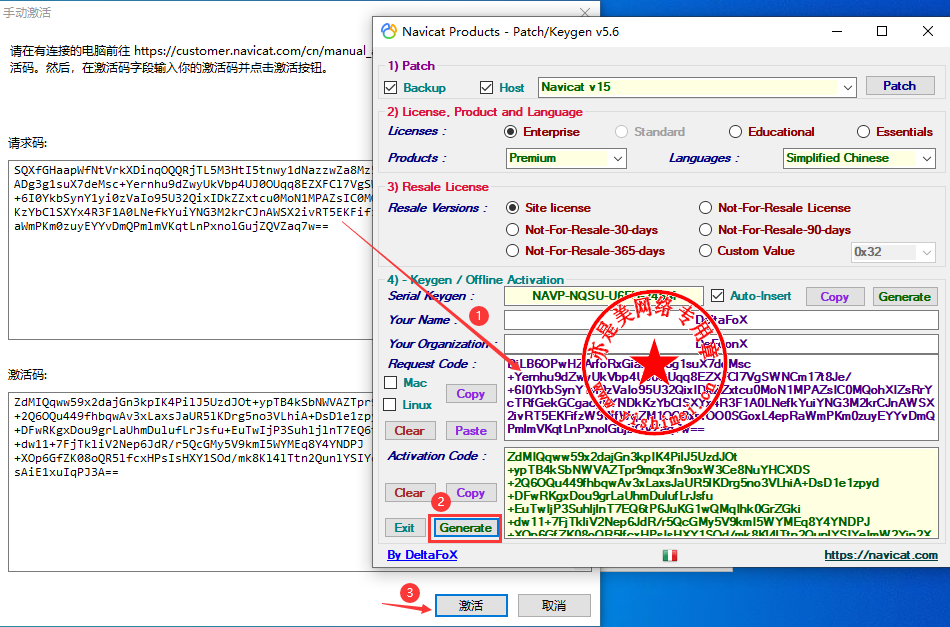Copy the Request Code
The height and width of the screenshot is (627, 950).
click(x=471, y=394)
